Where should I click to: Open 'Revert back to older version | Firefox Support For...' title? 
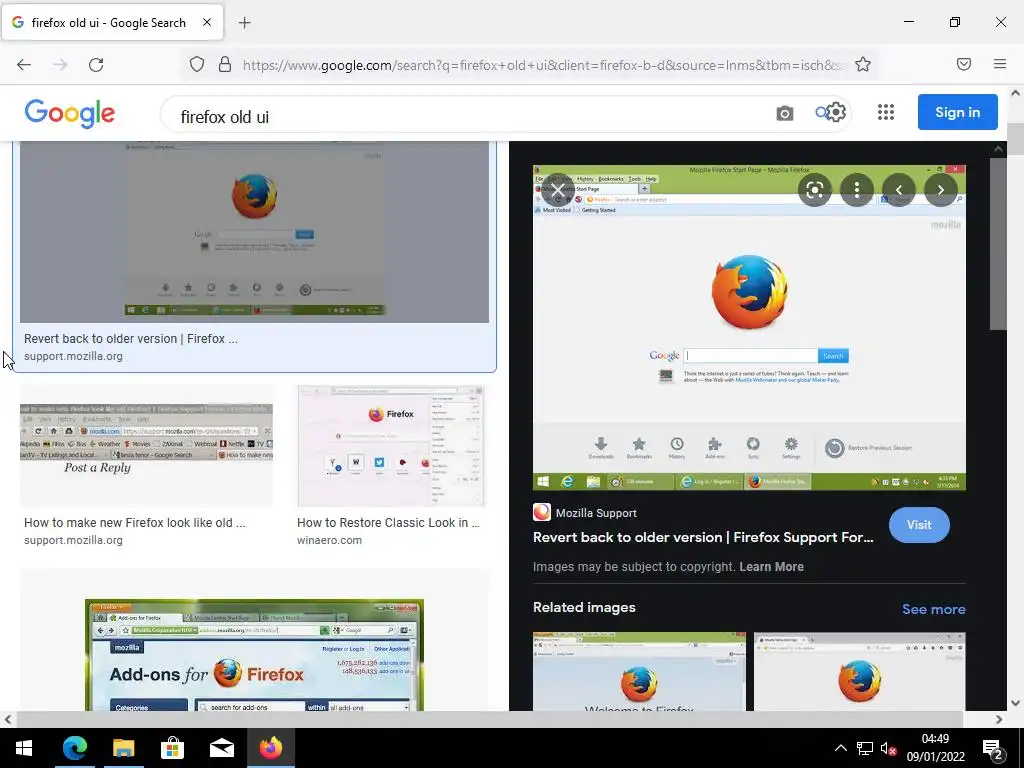[x=703, y=537]
